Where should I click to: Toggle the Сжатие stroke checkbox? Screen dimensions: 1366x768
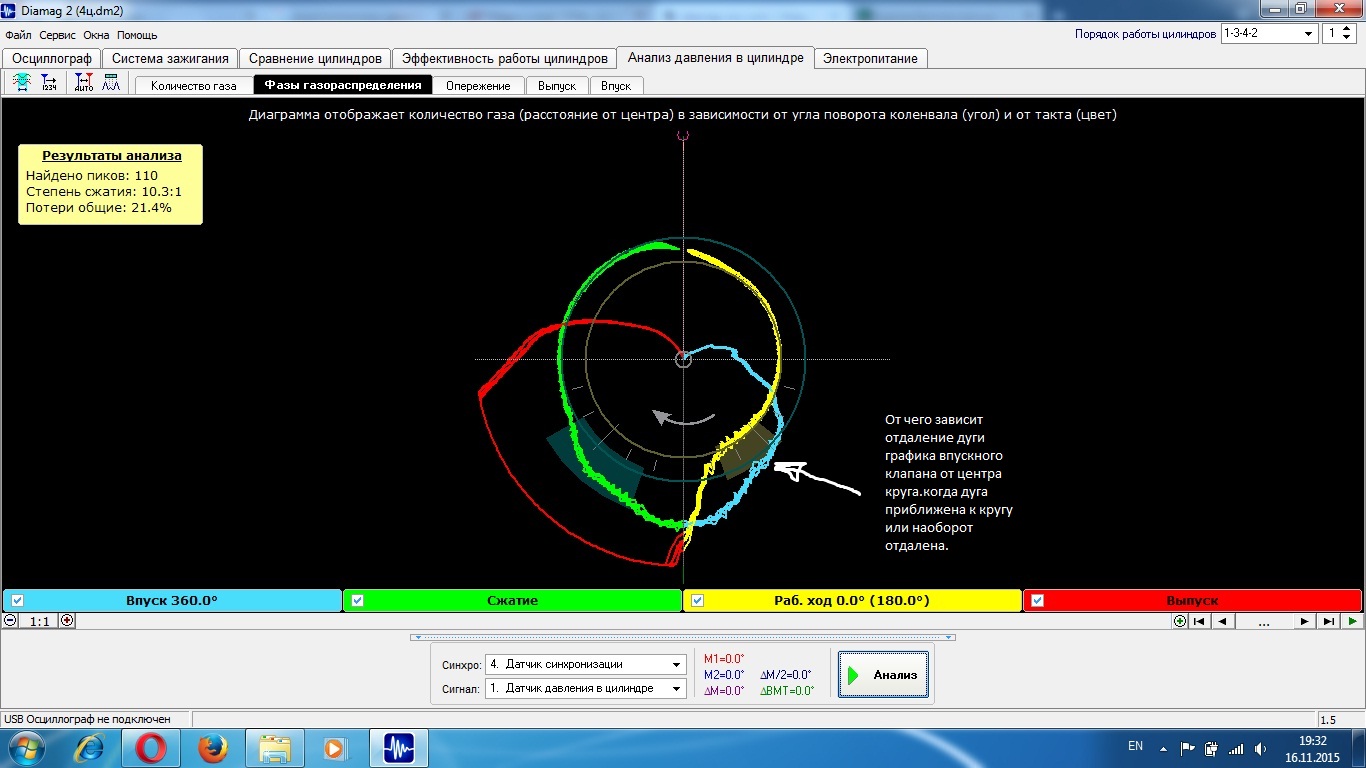pyautogui.click(x=357, y=600)
